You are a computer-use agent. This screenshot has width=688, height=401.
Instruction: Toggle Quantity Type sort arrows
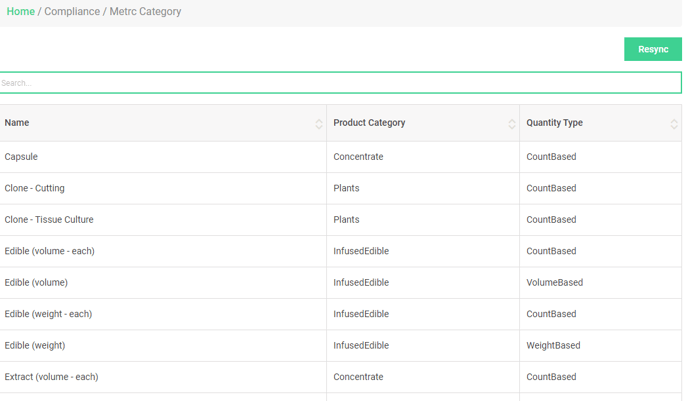[674, 124]
